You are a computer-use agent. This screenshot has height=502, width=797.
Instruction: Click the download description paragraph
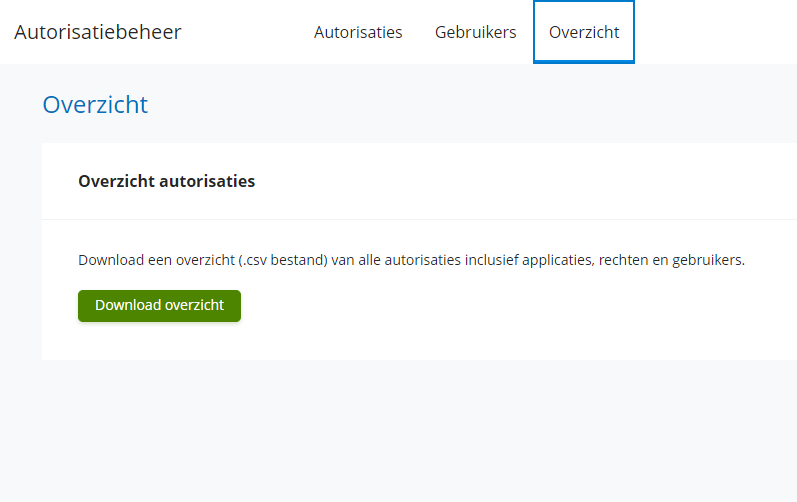pos(411,260)
